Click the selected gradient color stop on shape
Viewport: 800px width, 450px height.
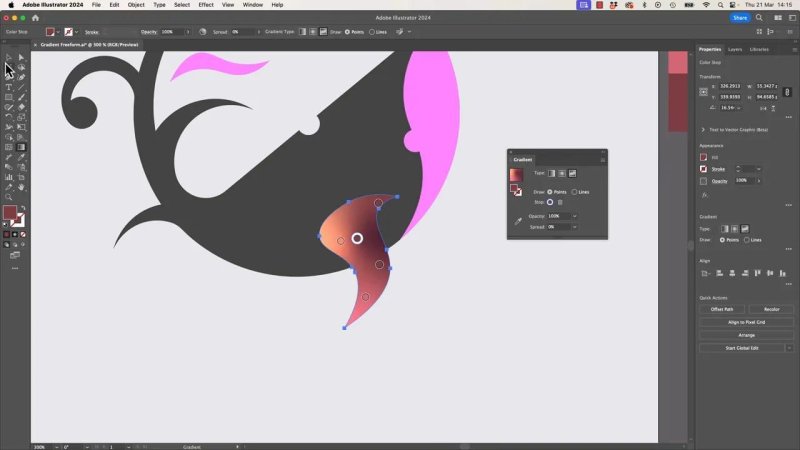coord(357,238)
